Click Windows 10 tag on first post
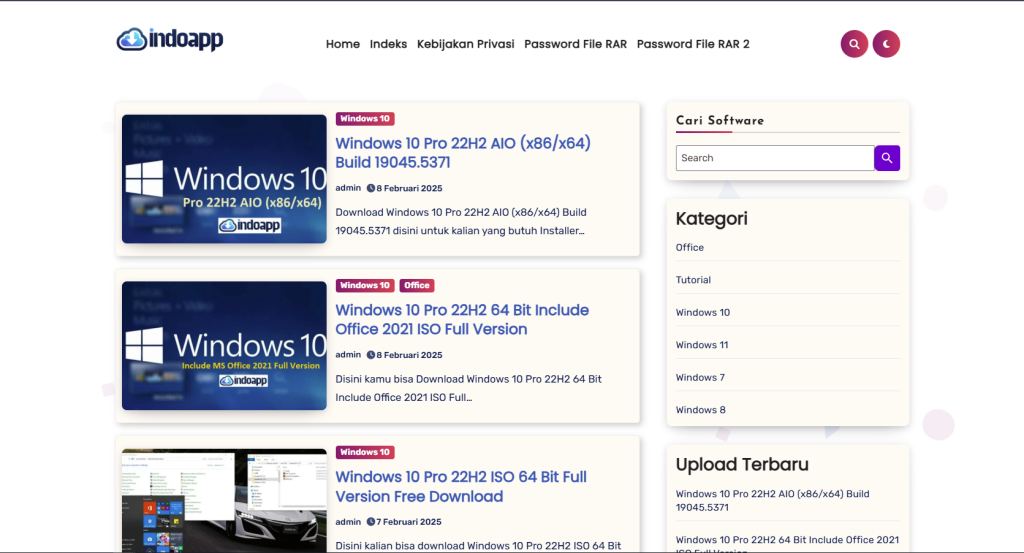This screenshot has height=553, width=1024. (365, 119)
